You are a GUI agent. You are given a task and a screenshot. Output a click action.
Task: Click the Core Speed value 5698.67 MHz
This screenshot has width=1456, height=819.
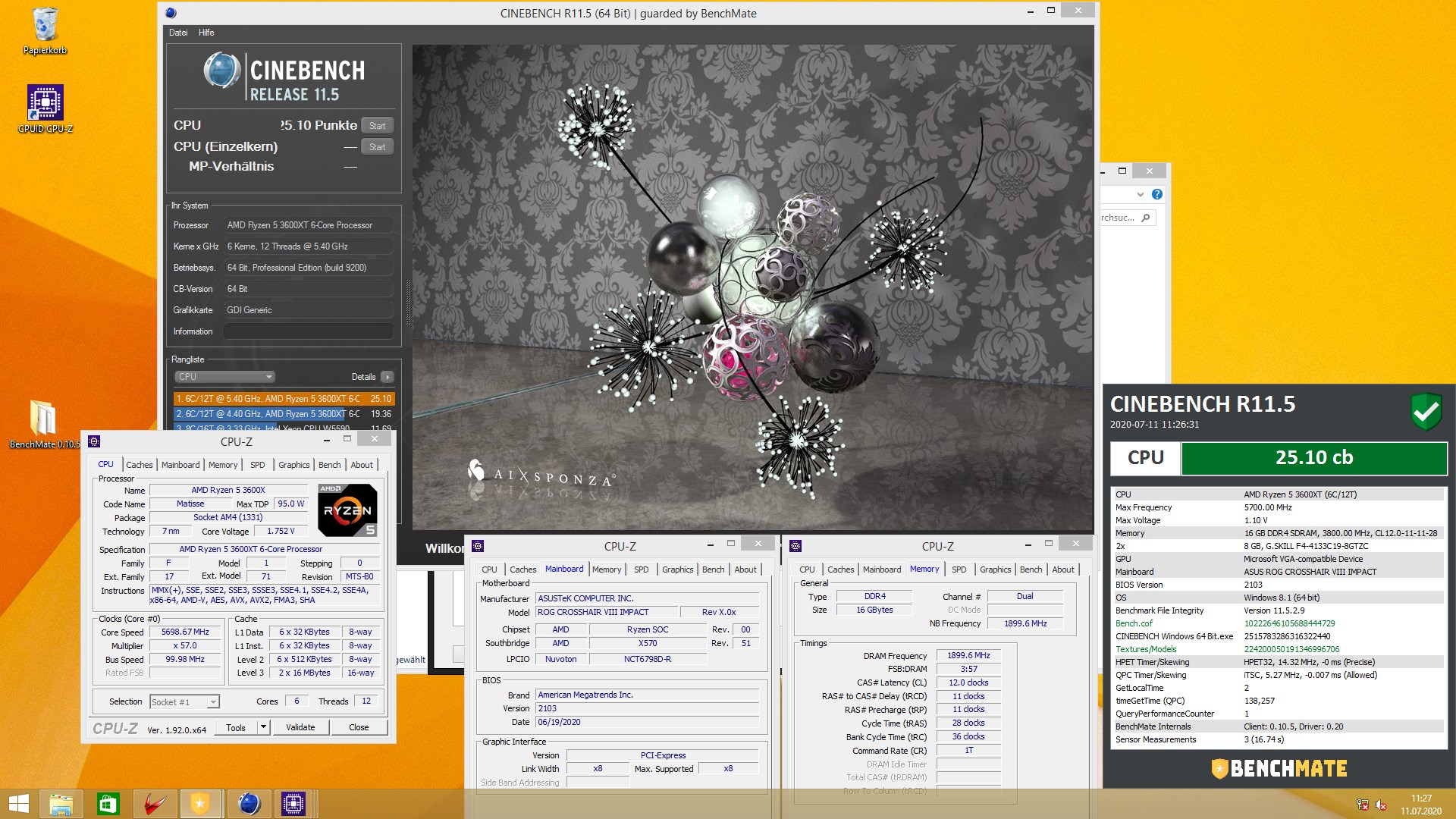pos(185,632)
